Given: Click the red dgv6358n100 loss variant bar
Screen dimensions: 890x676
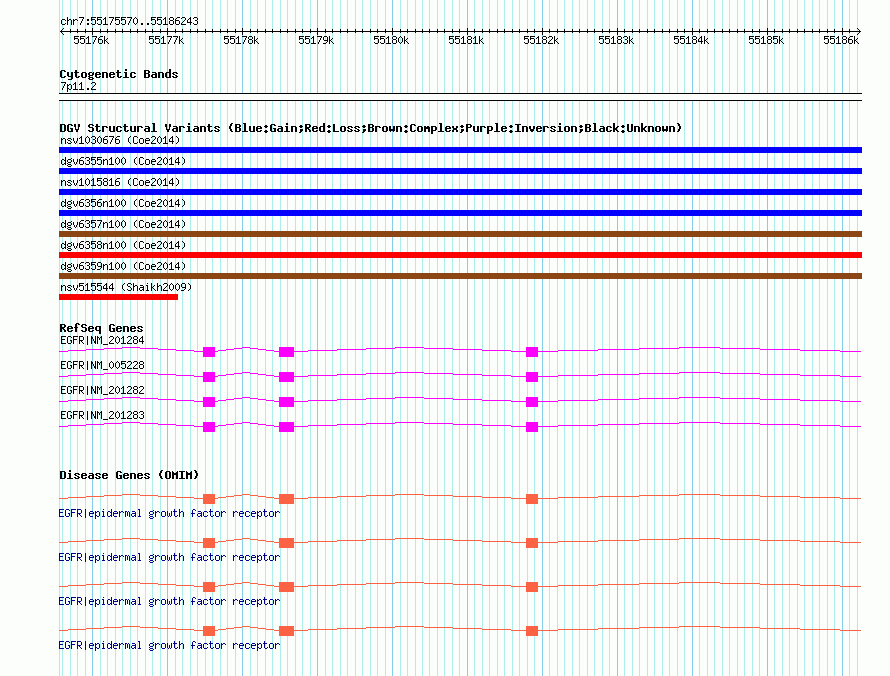Looking at the screenshot, I should coord(460,255).
